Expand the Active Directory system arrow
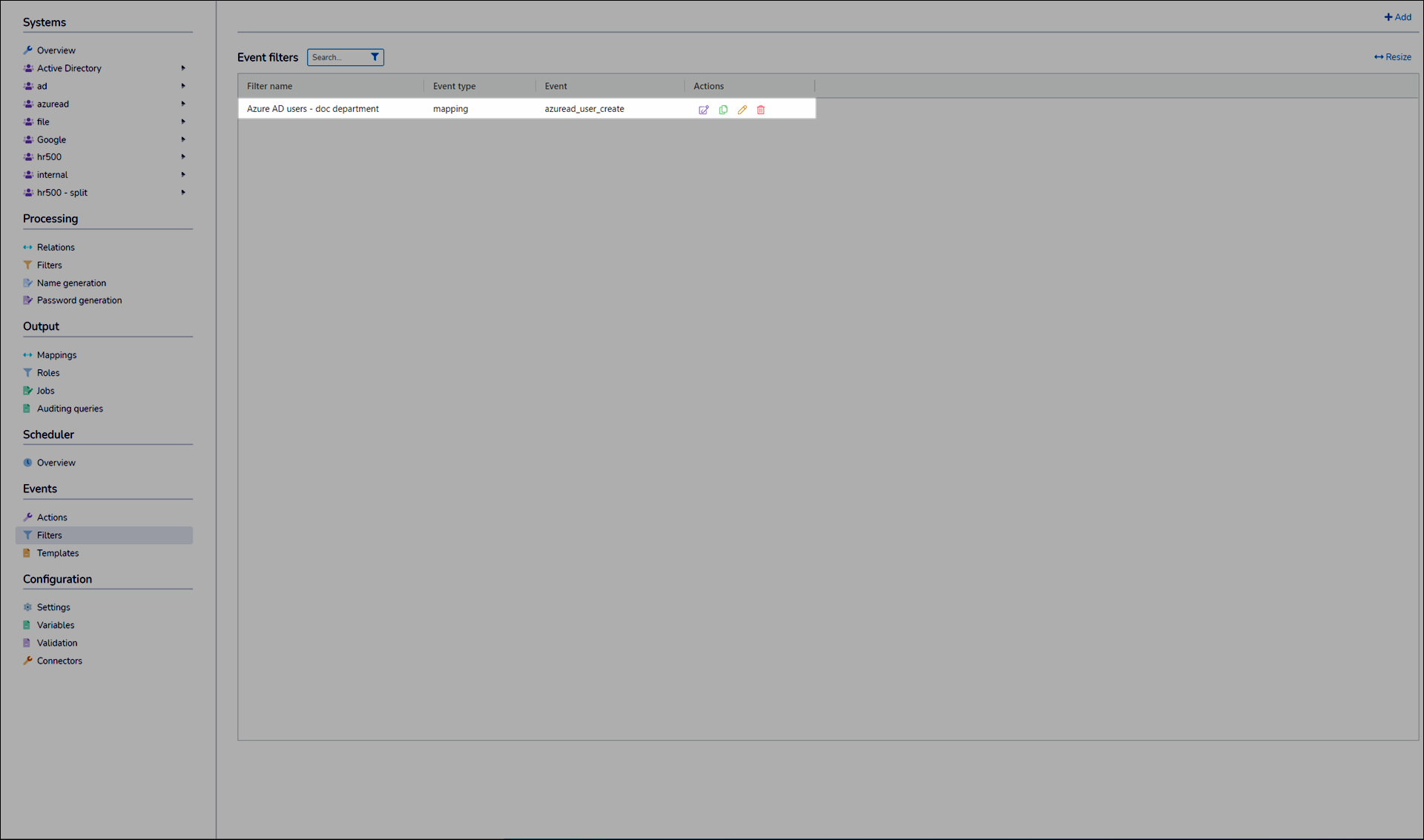The width and height of the screenshot is (1424, 840). [183, 68]
